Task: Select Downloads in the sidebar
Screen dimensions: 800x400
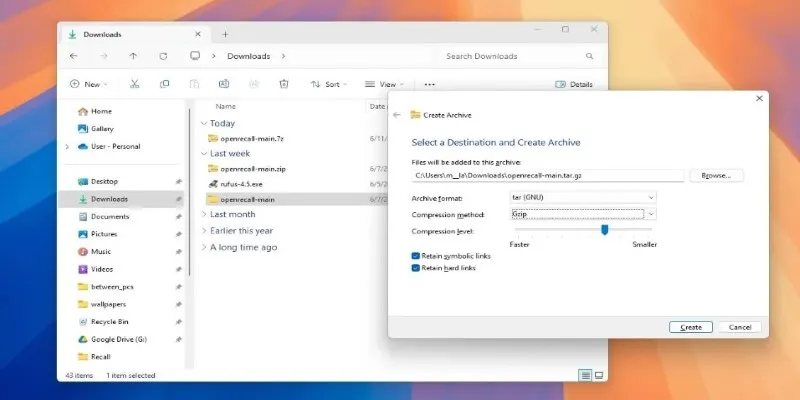Action: pyautogui.click(x=121, y=199)
